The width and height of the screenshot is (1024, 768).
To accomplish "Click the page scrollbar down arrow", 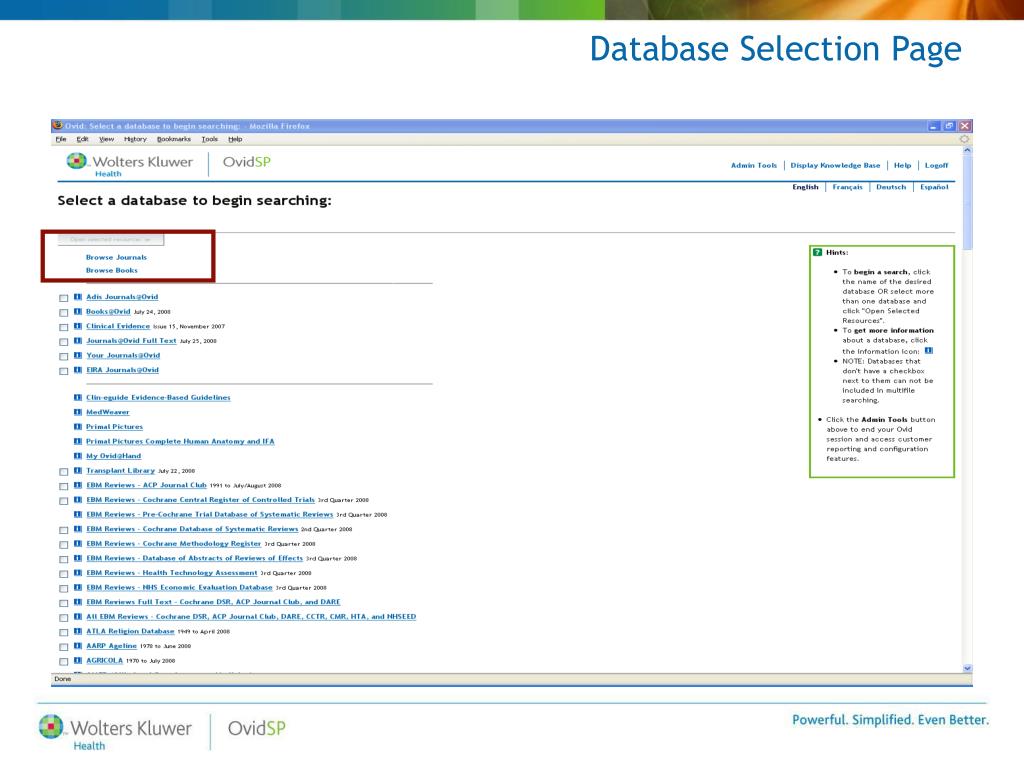I will click(967, 668).
